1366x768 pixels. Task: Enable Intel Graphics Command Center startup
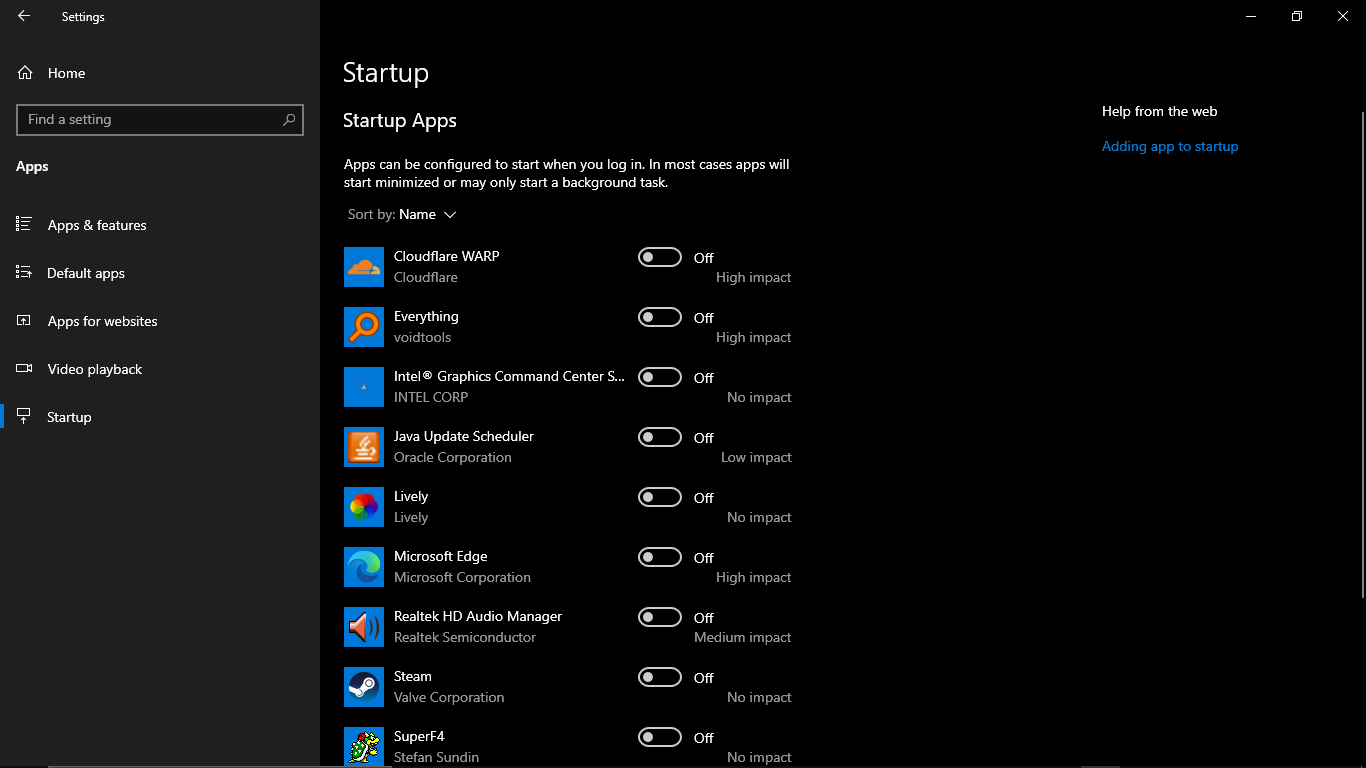(660, 377)
